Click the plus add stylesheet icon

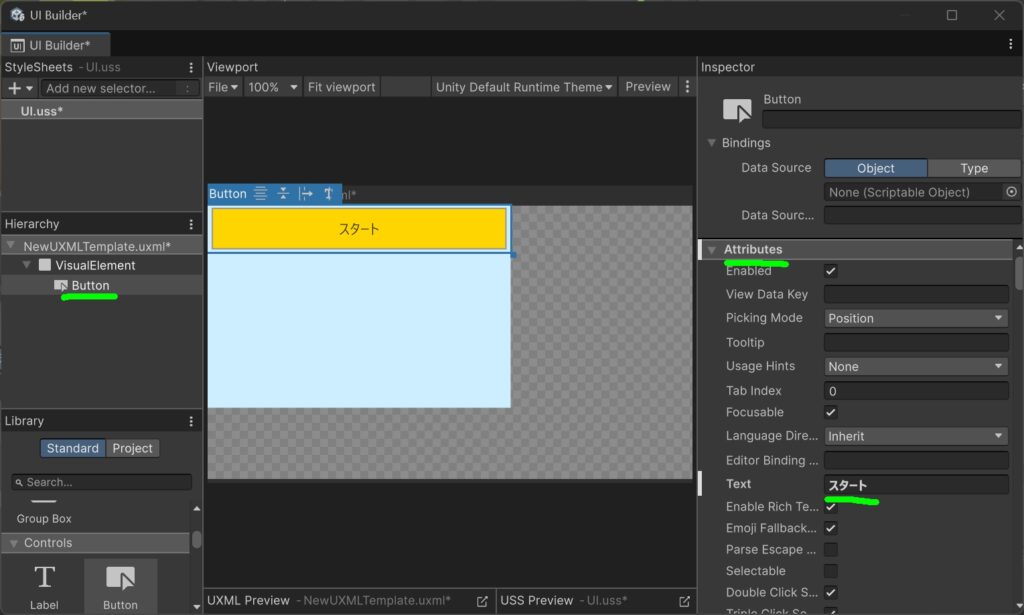14,88
